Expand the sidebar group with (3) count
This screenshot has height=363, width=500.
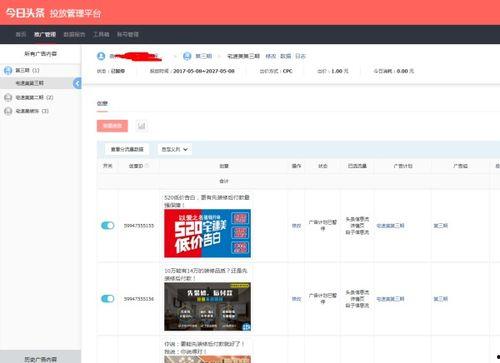[32, 111]
